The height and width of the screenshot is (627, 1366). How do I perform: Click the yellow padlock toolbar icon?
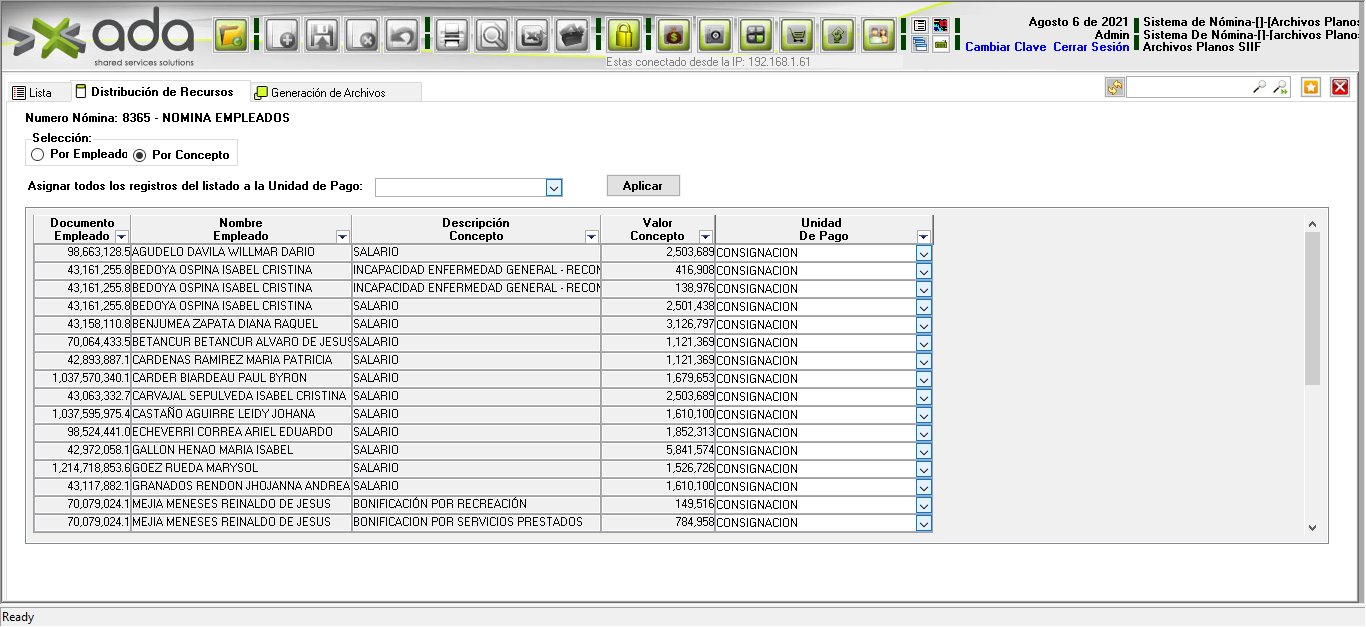[624, 36]
